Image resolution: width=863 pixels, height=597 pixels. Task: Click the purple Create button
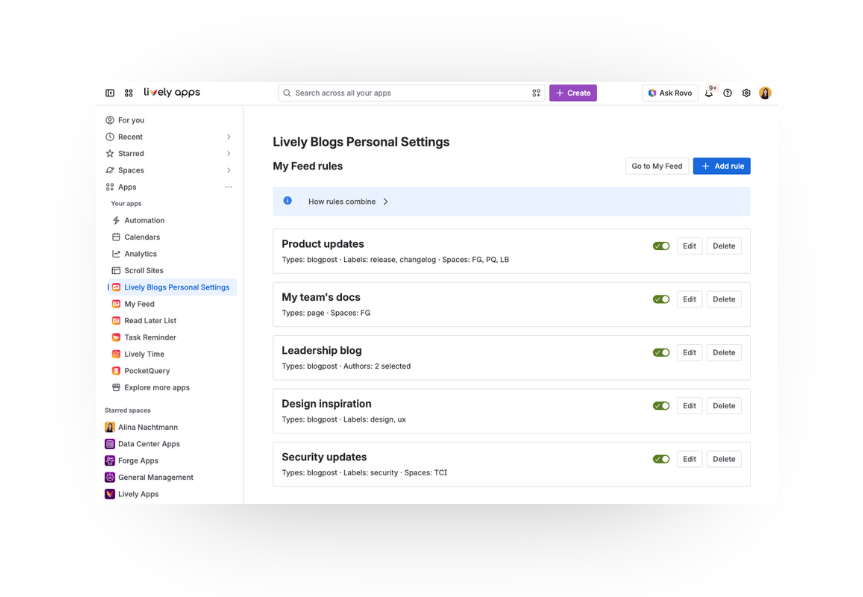point(573,93)
